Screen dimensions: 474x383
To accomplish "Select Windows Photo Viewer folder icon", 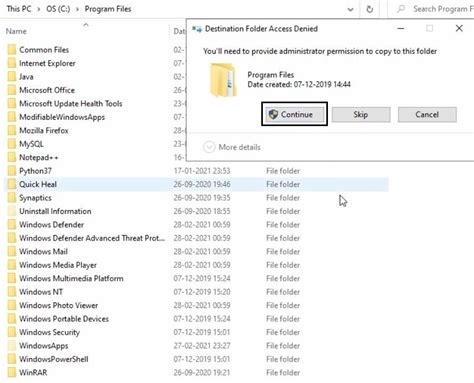I will (x=12, y=305).
